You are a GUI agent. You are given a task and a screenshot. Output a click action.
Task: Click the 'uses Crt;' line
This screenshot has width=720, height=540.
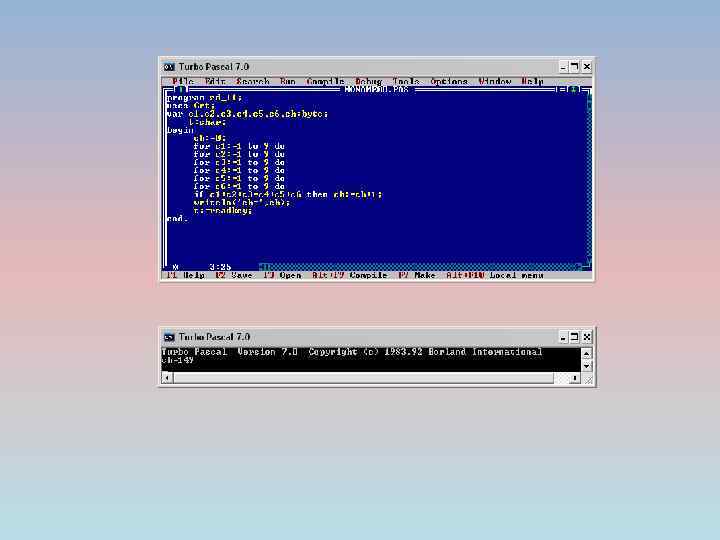[x=191, y=106]
